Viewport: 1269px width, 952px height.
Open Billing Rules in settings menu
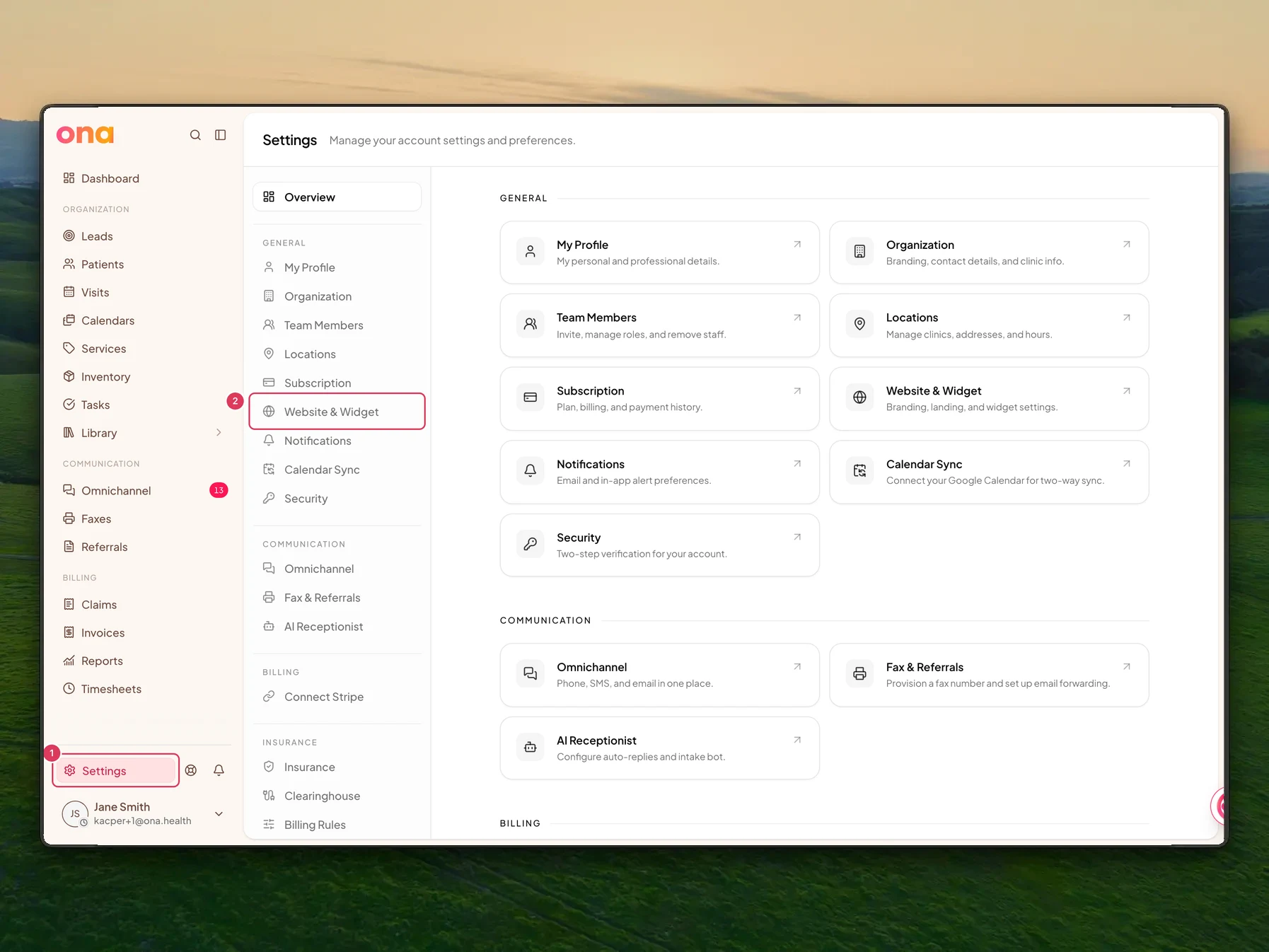pyautogui.click(x=337, y=825)
